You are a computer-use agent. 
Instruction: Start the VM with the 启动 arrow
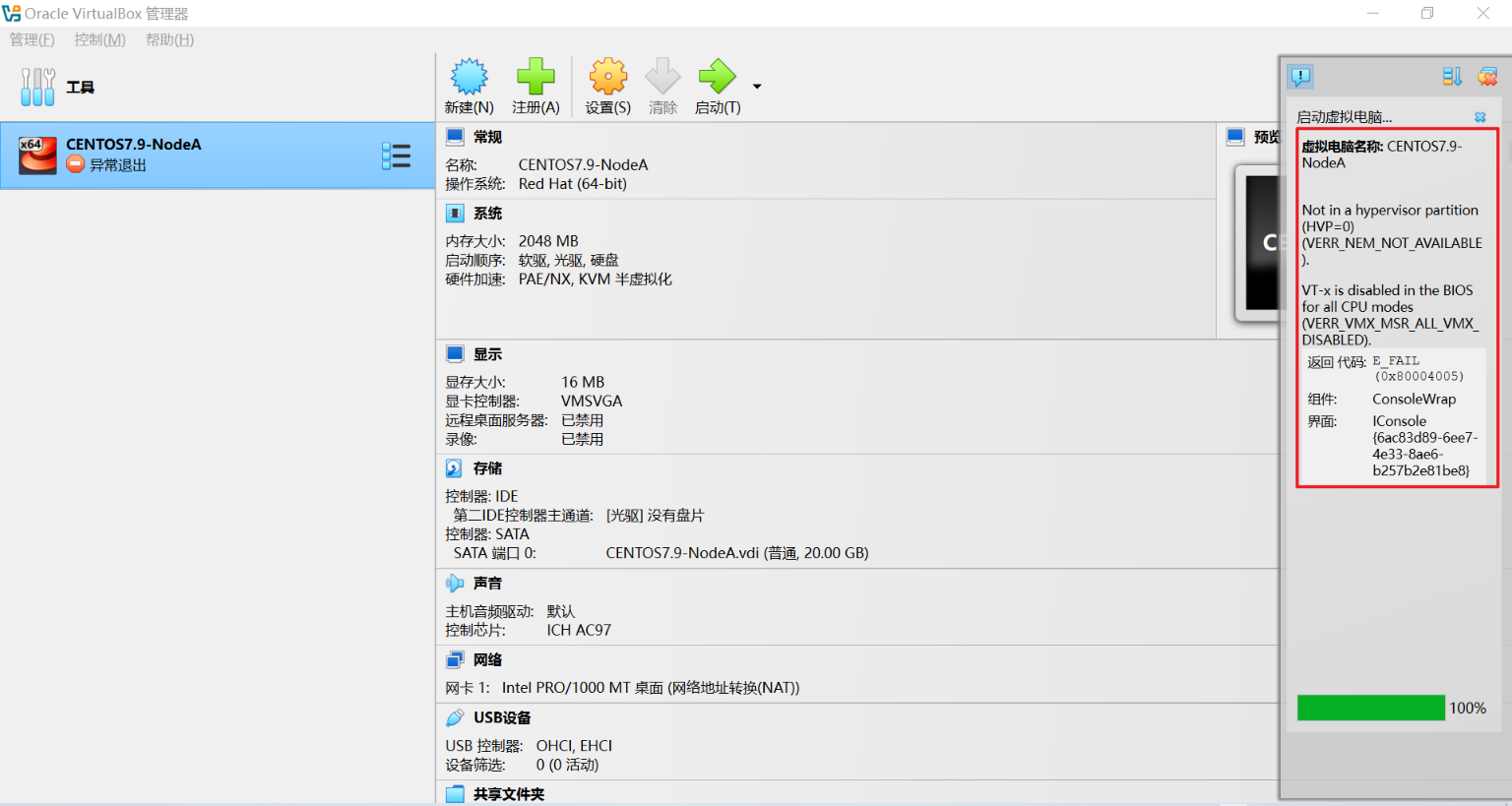click(x=717, y=77)
